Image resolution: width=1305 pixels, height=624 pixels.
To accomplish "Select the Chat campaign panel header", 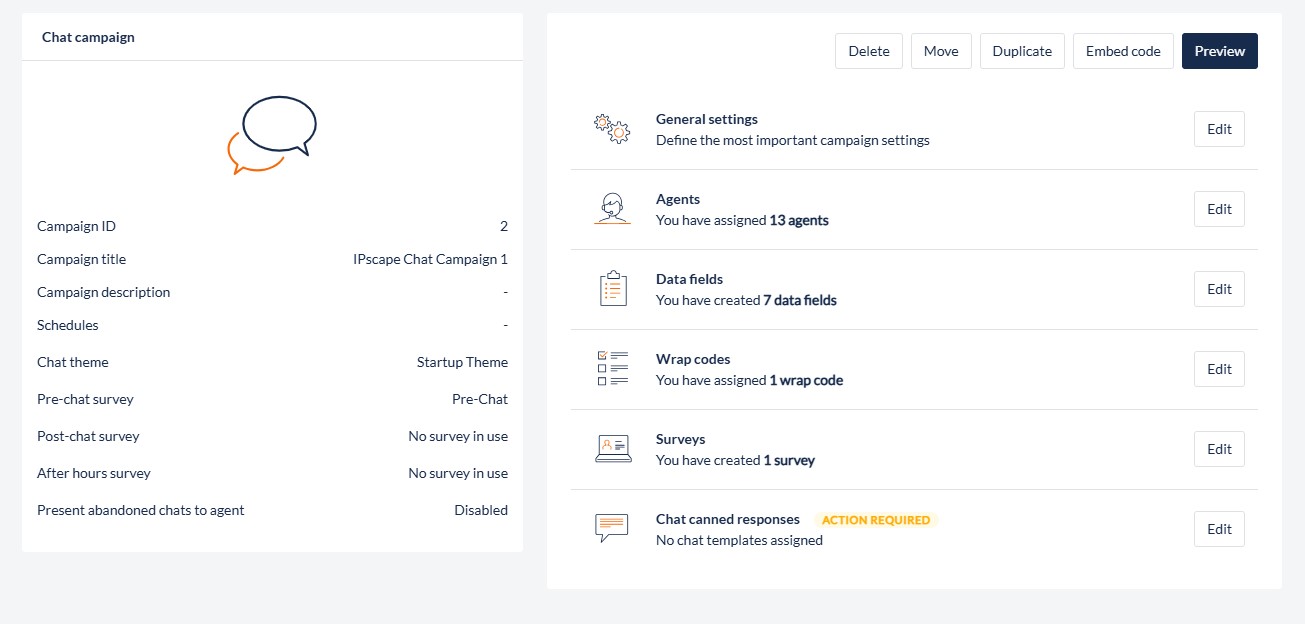I will coord(88,37).
